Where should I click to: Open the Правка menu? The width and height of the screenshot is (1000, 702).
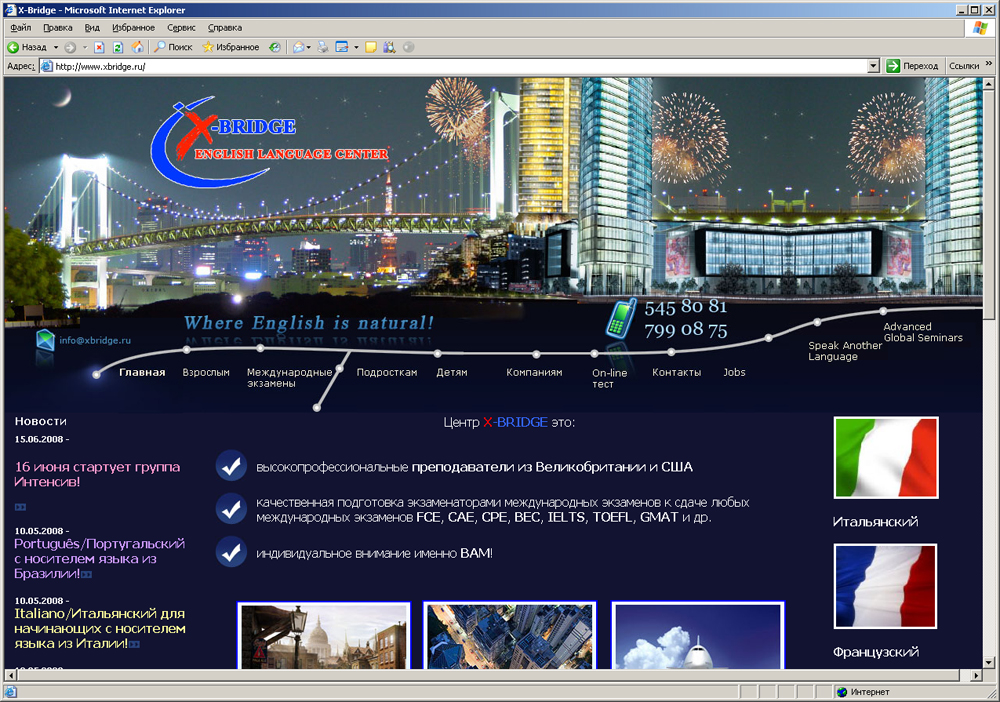click(x=57, y=28)
